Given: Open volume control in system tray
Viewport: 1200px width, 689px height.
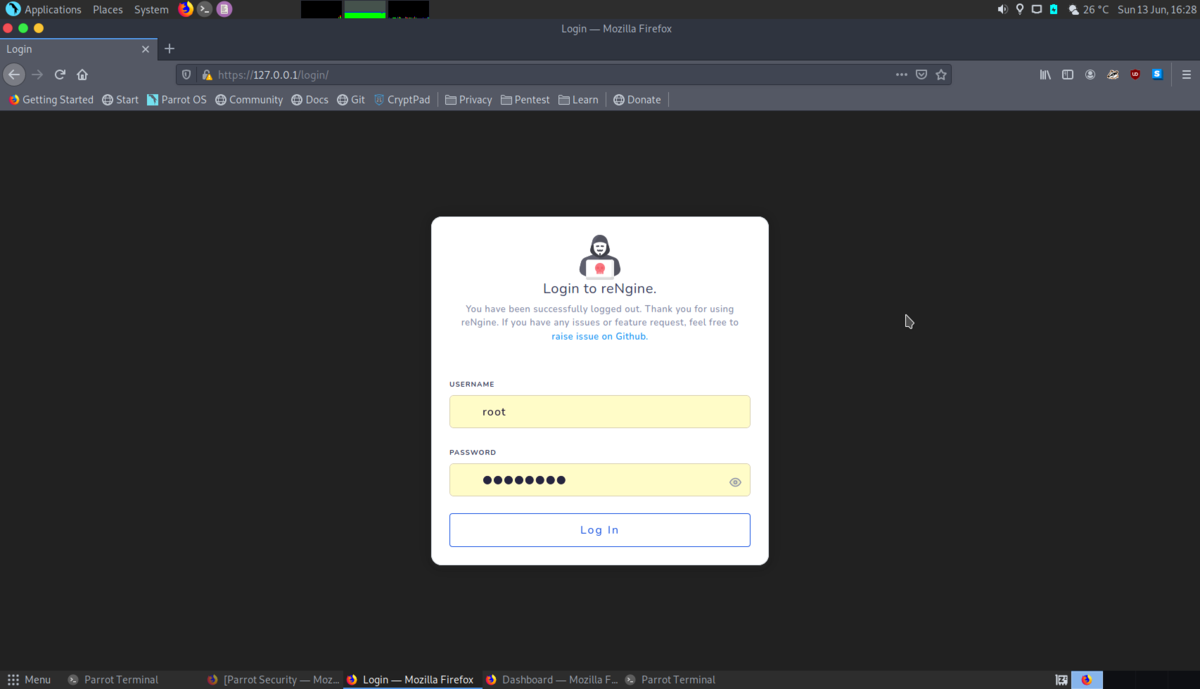Looking at the screenshot, I should click(x=1002, y=9).
